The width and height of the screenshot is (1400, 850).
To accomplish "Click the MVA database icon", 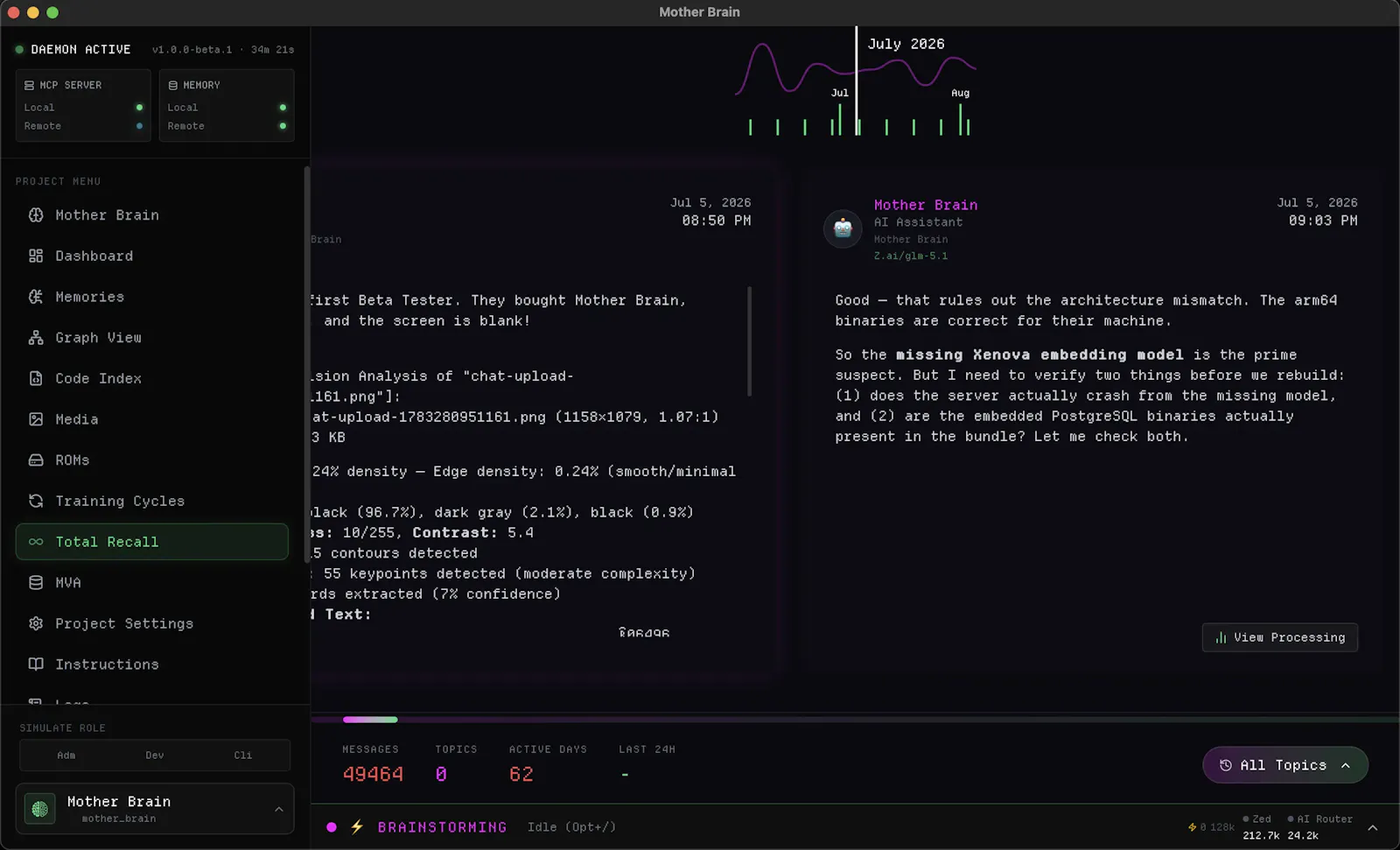I will tap(36, 583).
